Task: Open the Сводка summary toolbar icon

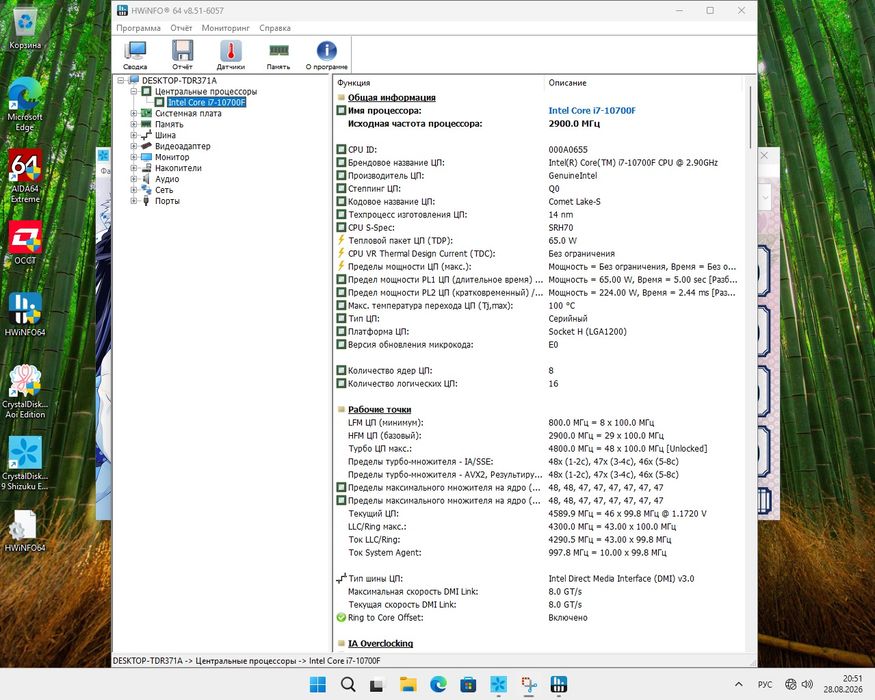Action: click(135, 55)
